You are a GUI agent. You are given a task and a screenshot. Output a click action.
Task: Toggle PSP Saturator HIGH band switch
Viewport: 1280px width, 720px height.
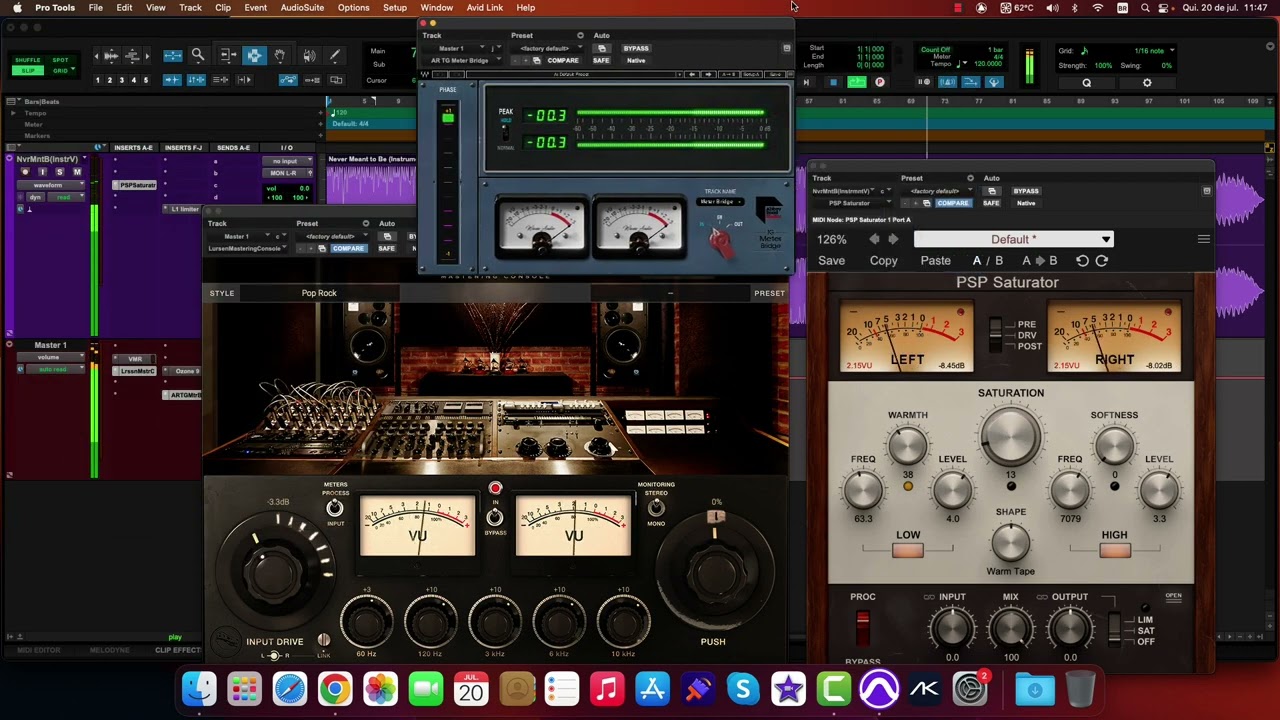point(1114,549)
